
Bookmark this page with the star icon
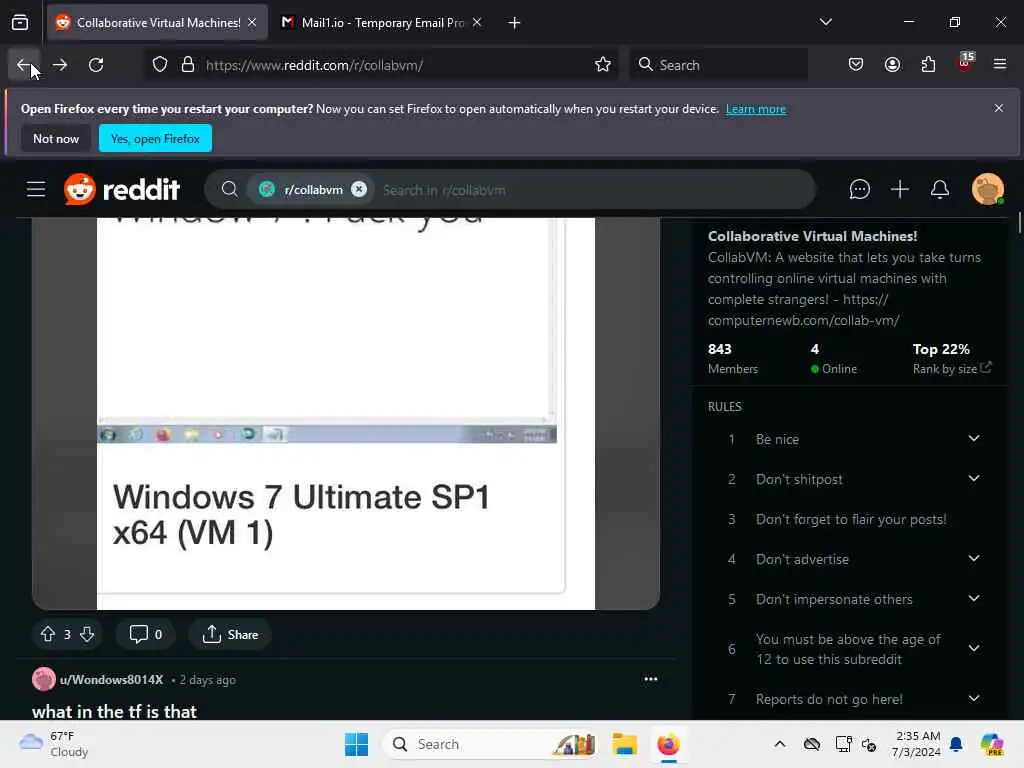[x=603, y=65]
